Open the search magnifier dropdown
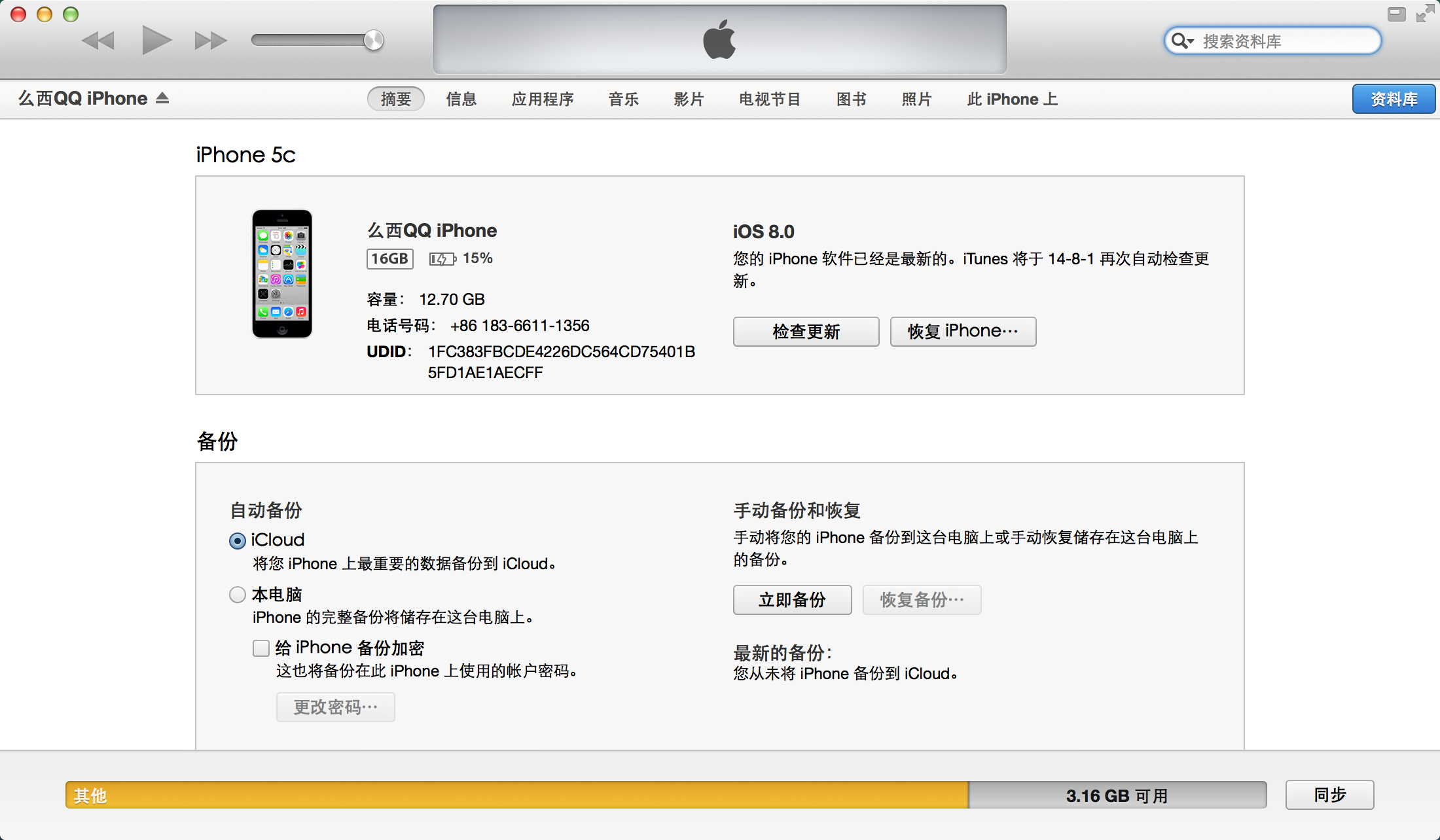This screenshot has width=1440, height=840. pyautogui.click(x=1182, y=41)
